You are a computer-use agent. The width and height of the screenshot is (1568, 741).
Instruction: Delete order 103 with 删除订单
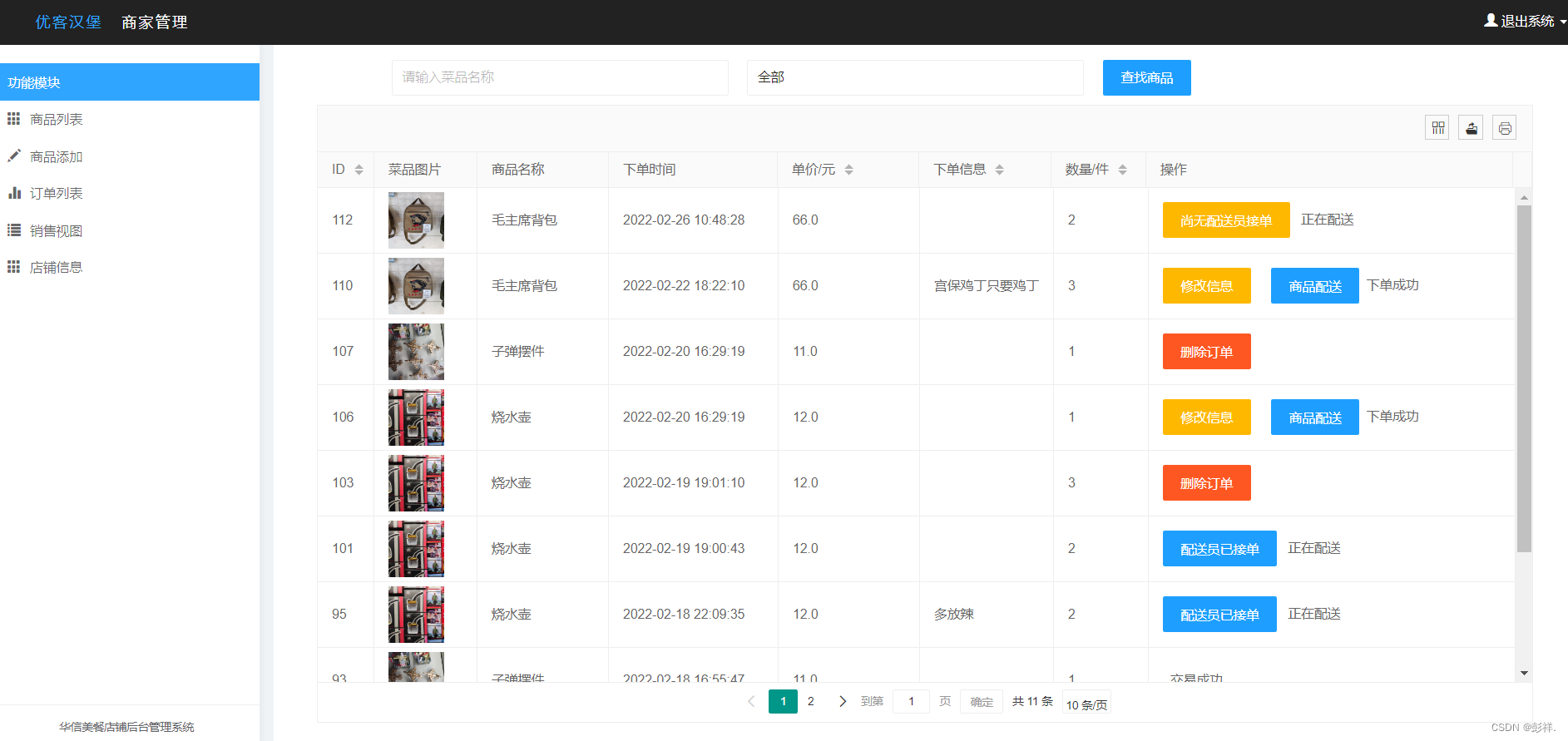[1206, 483]
